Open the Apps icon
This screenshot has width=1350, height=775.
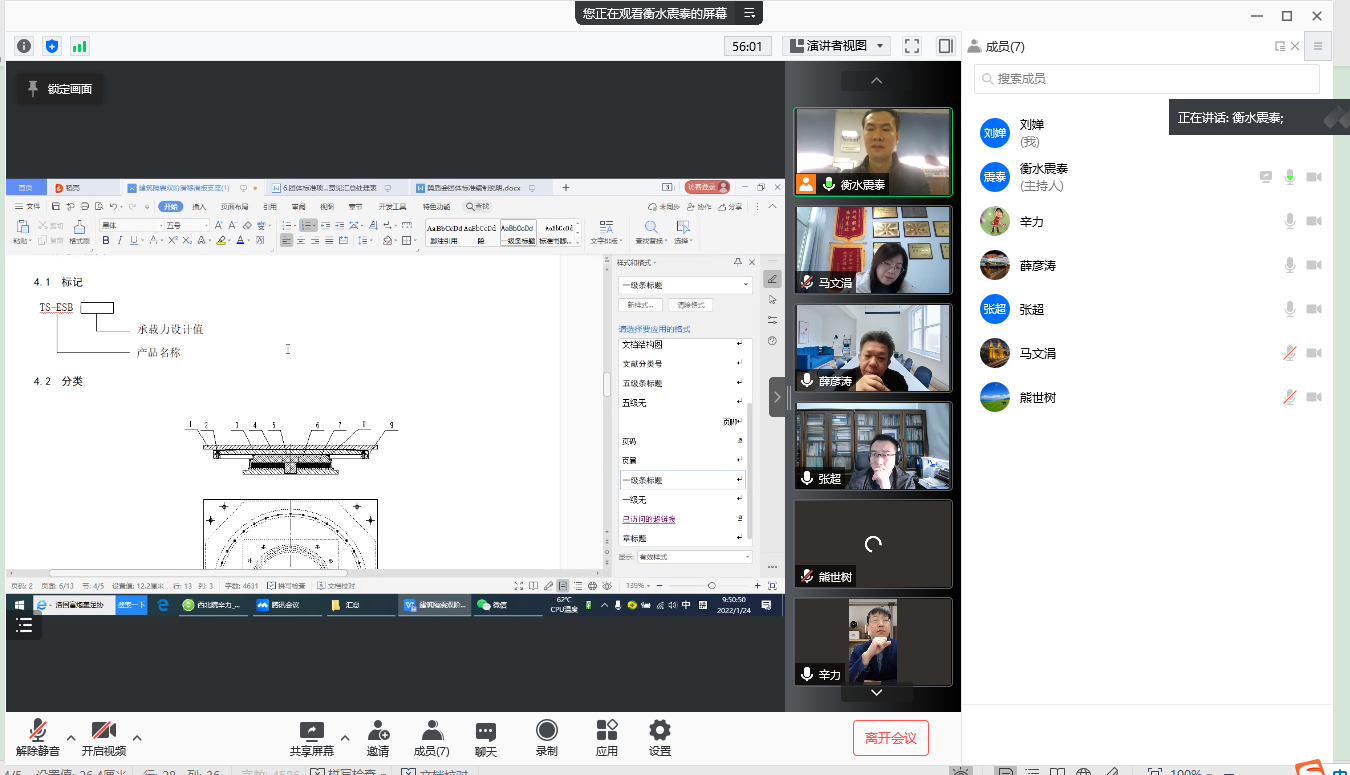[x=606, y=731]
